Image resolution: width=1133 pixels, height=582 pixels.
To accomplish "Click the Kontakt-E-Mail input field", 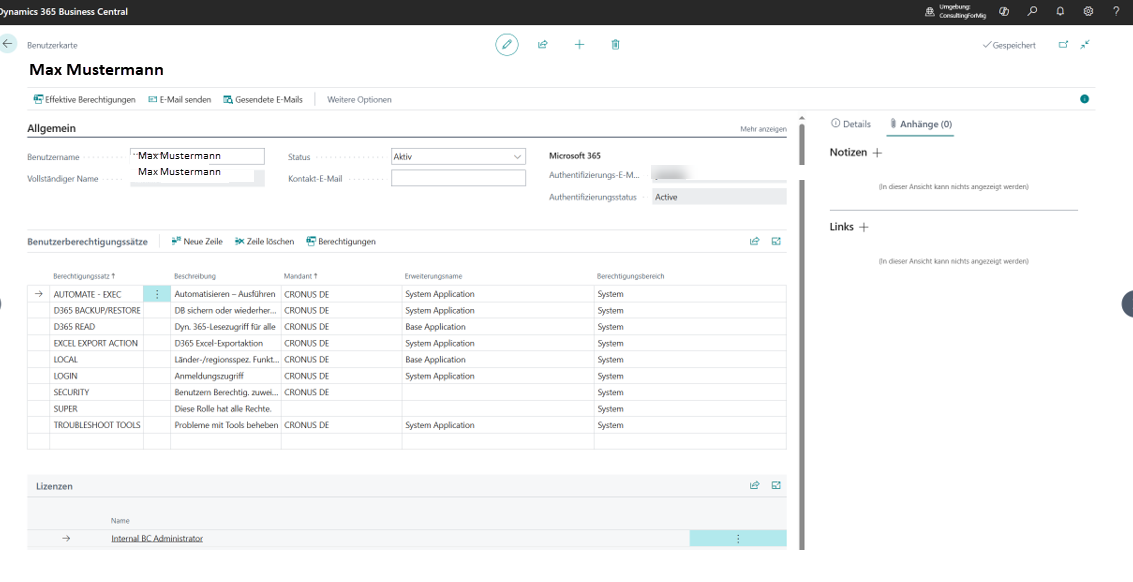I will (x=458, y=178).
